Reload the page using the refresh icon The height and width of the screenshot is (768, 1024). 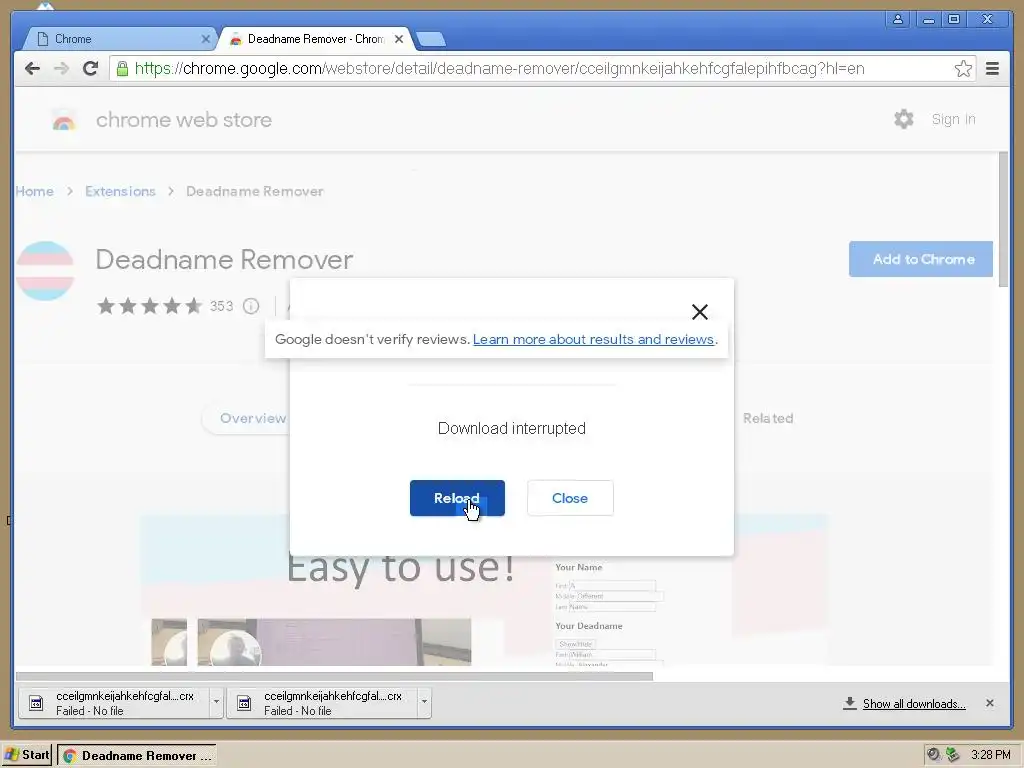click(x=91, y=69)
